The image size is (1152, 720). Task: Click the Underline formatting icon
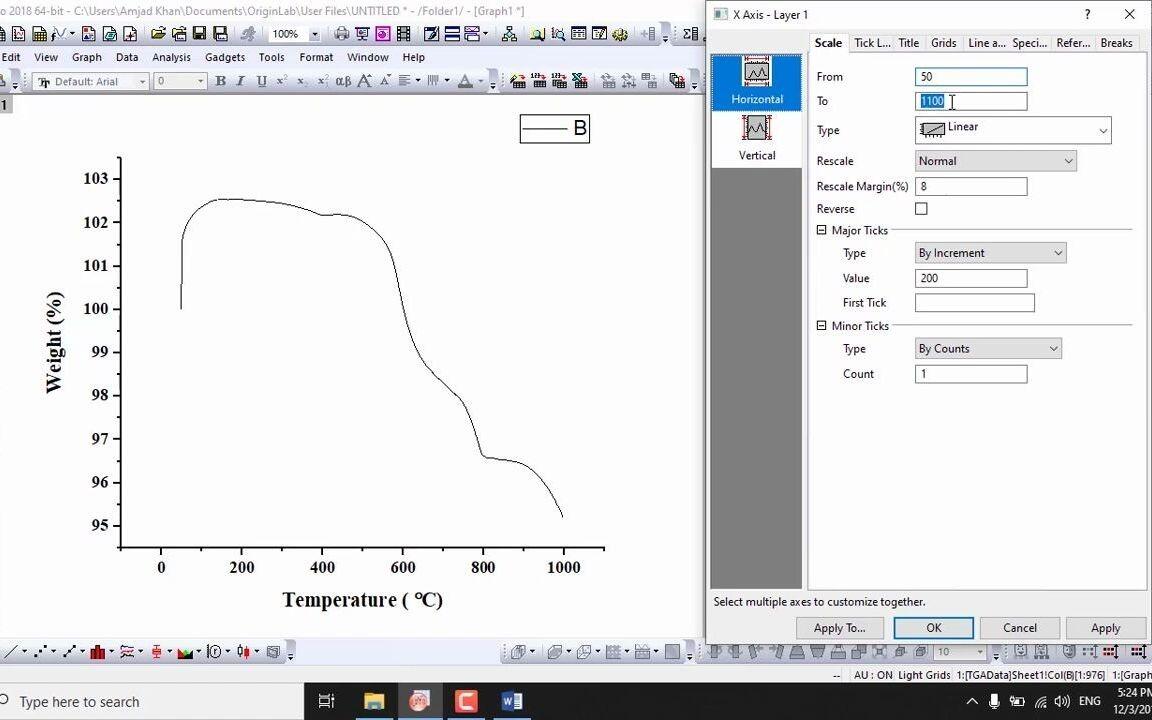click(x=261, y=82)
